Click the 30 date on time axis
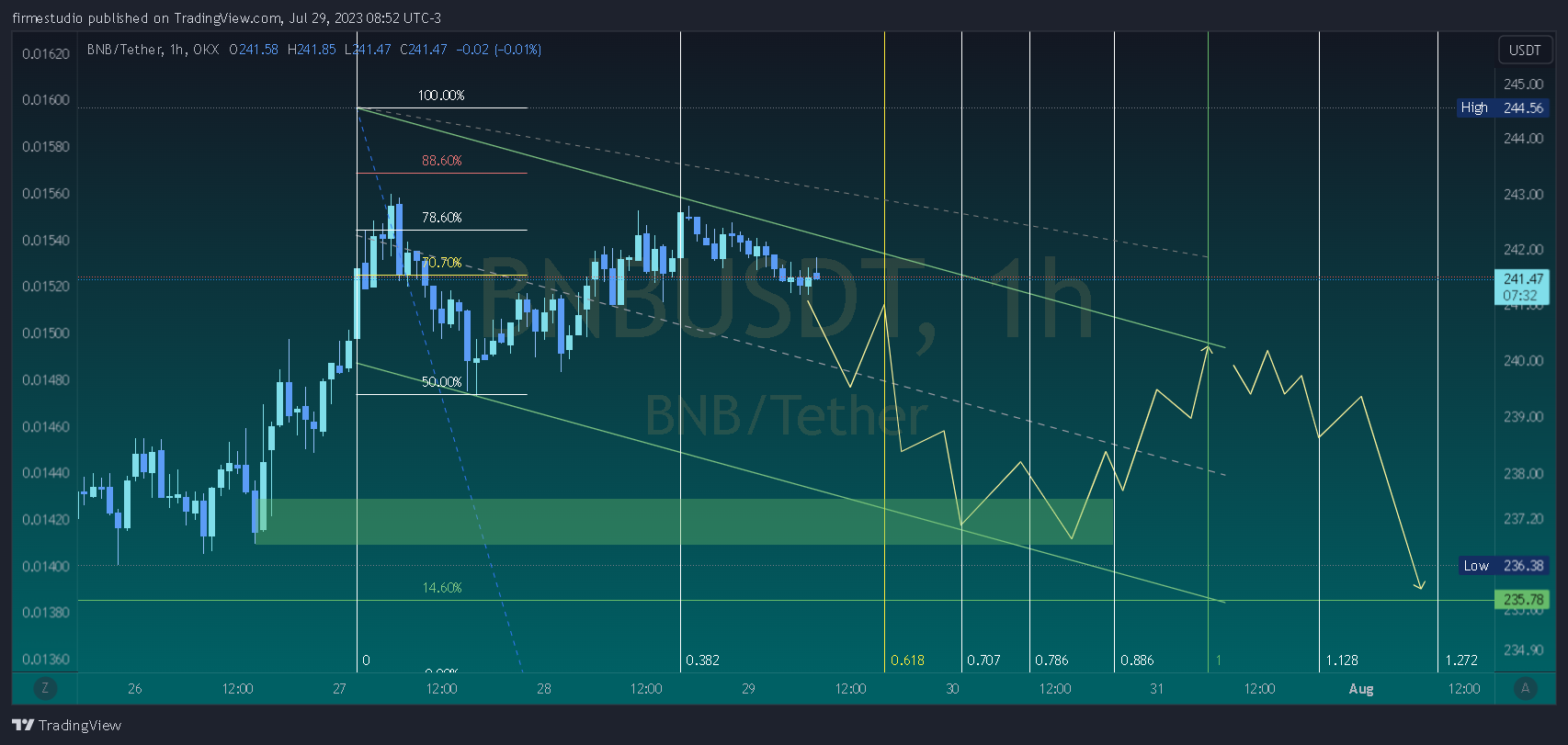This screenshot has height=745, width=1568. pyautogui.click(x=952, y=688)
